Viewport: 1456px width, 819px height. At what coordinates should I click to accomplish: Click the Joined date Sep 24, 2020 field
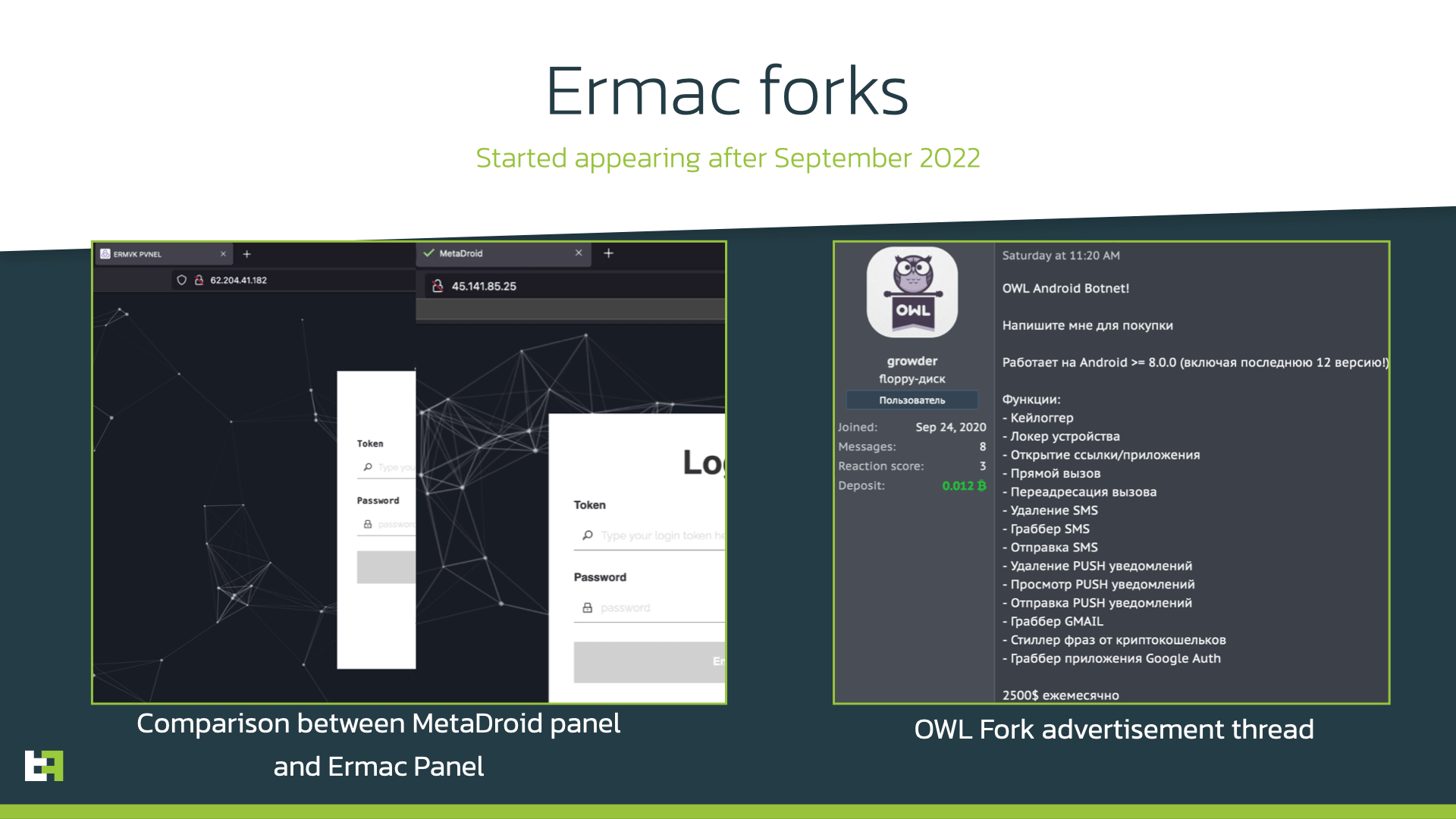coord(950,427)
